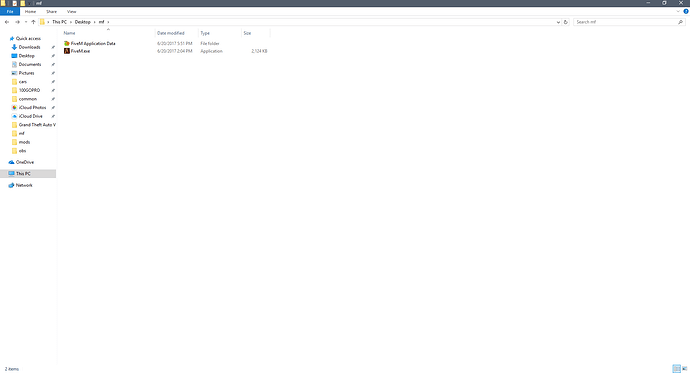This screenshot has height=373, width=690.
Task: Open the File menu
Action: (10, 11)
